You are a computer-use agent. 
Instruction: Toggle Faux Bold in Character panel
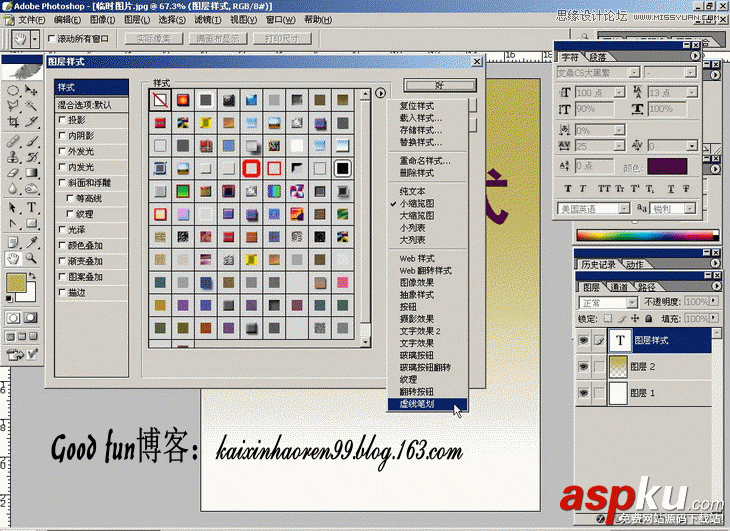[568, 188]
